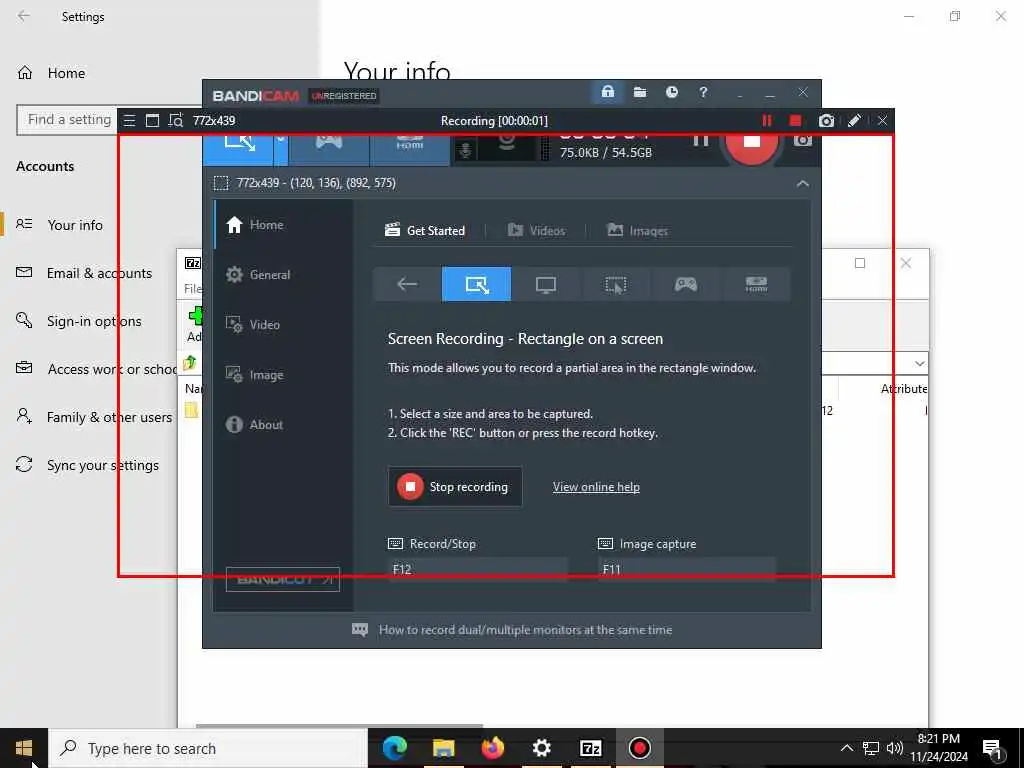Click the back arrow in the mode selector row
The width and height of the screenshot is (1024, 768).
click(407, 284)
